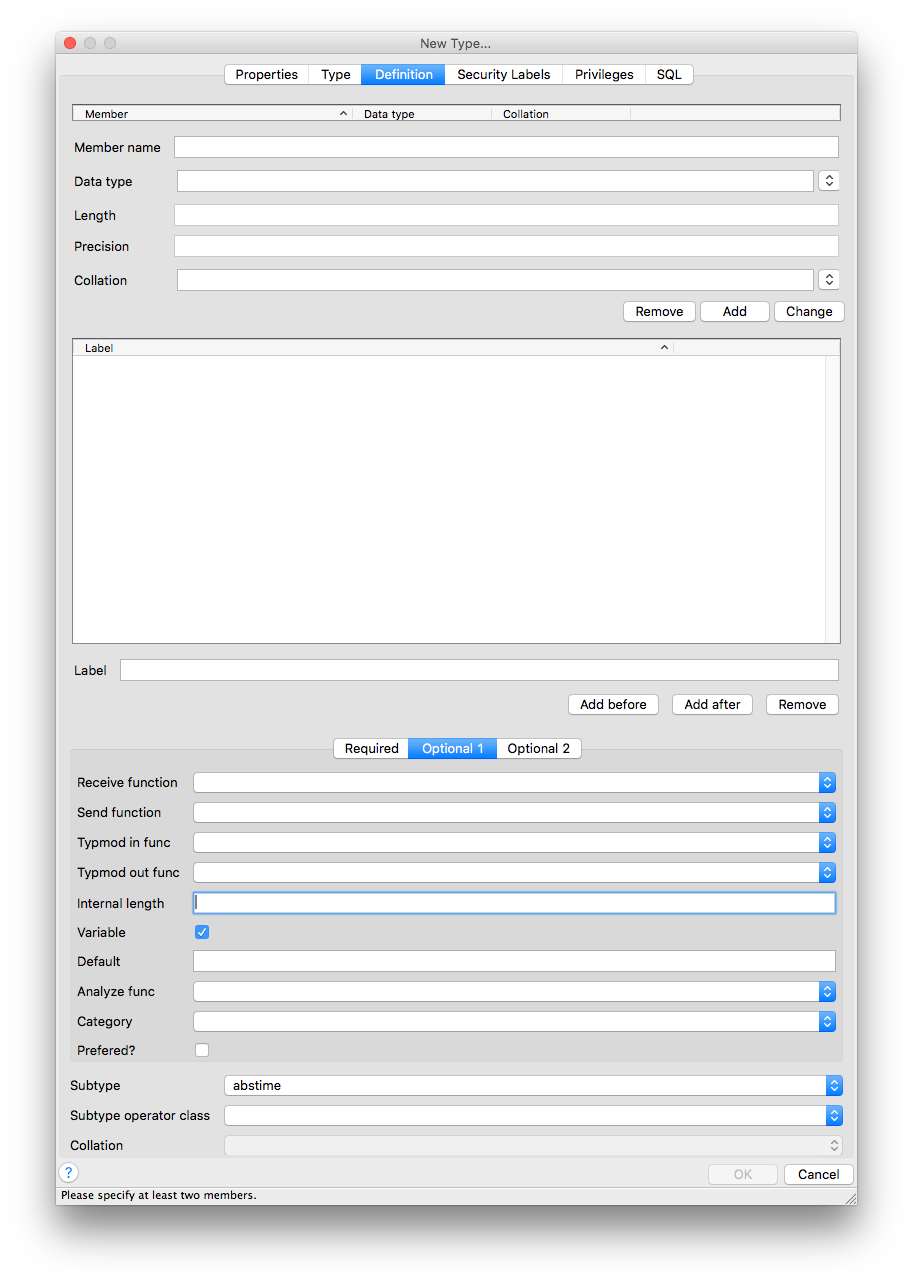This screenshot has height=1285, width=913.
Task: Click the Add member button
Action: 734,312
